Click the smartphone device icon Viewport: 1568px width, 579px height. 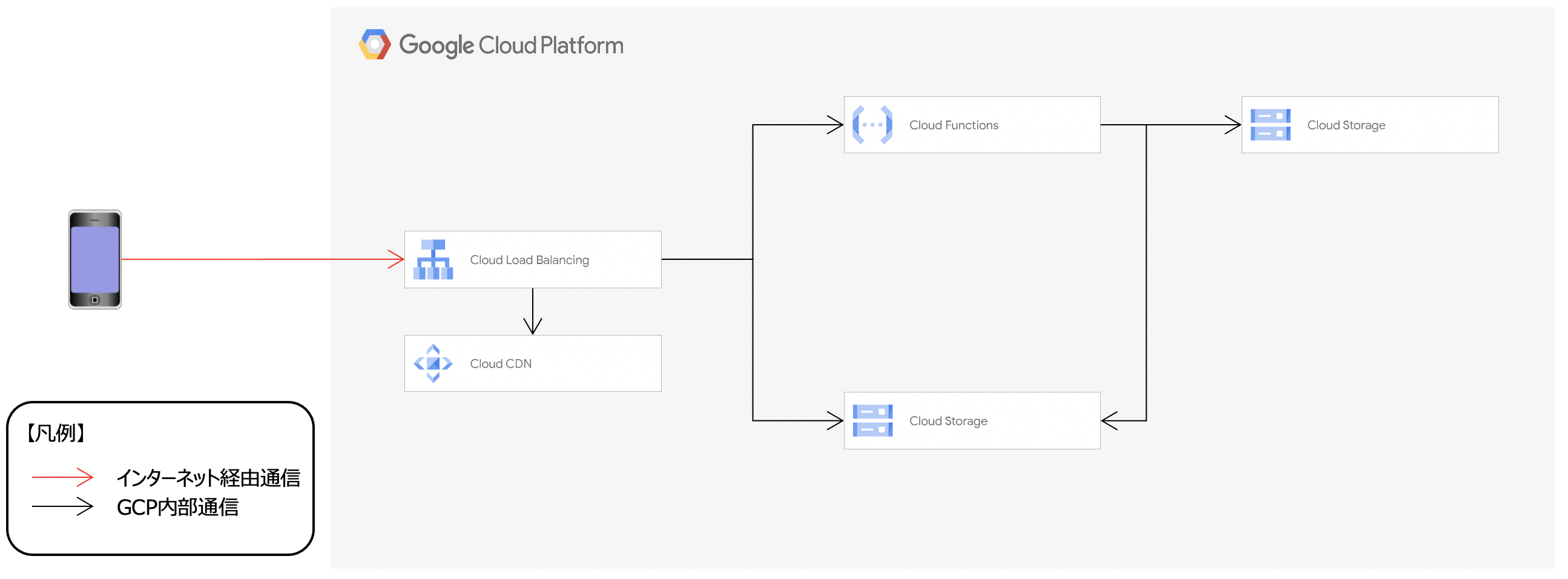tap(95, 259)
